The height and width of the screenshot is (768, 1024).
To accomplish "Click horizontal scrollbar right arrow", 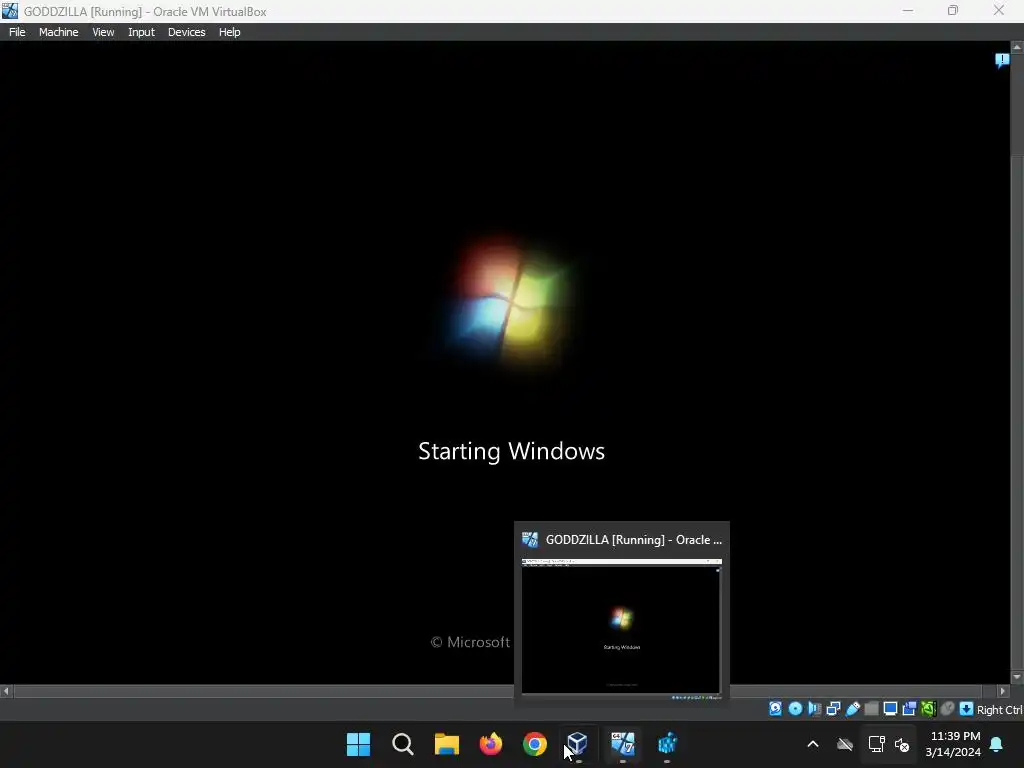I will (1003, 691).
